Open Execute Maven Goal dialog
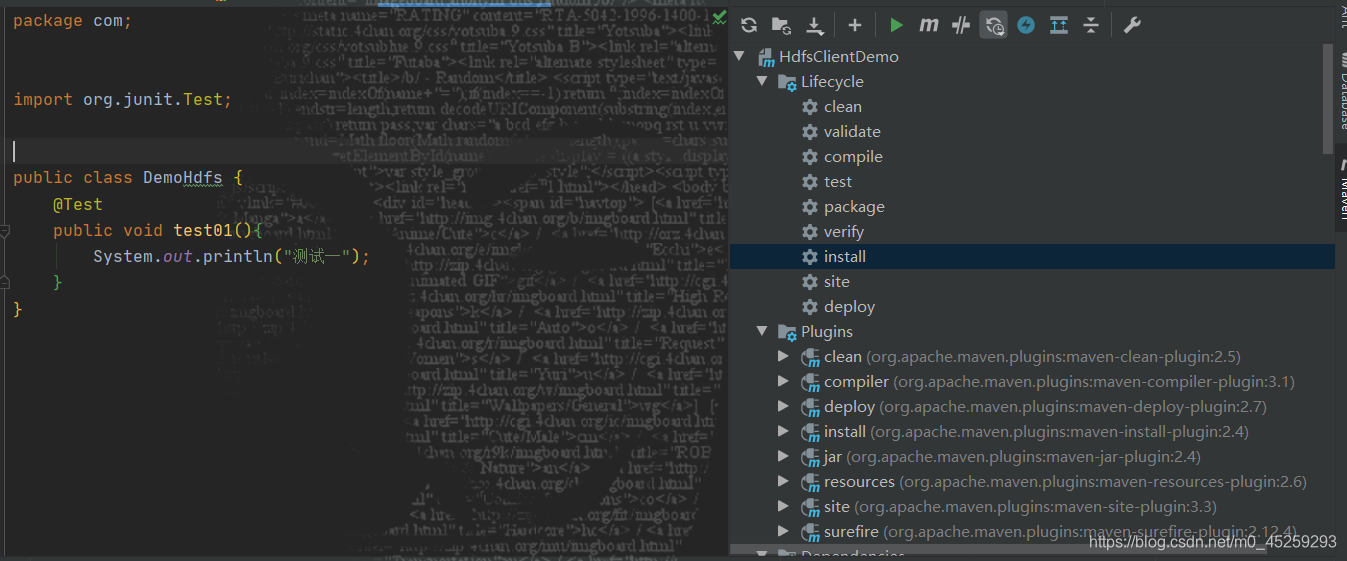This screenshot has width=1347, height=561. 929,26
